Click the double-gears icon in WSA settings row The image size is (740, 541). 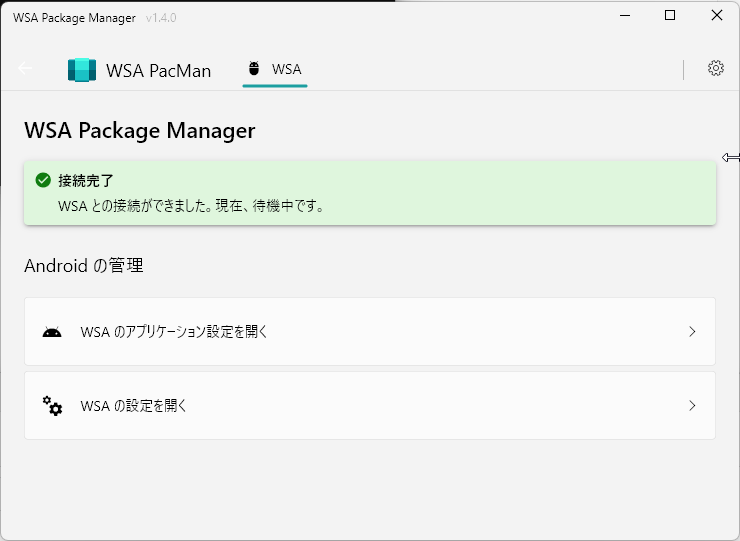tap(52, 406)
